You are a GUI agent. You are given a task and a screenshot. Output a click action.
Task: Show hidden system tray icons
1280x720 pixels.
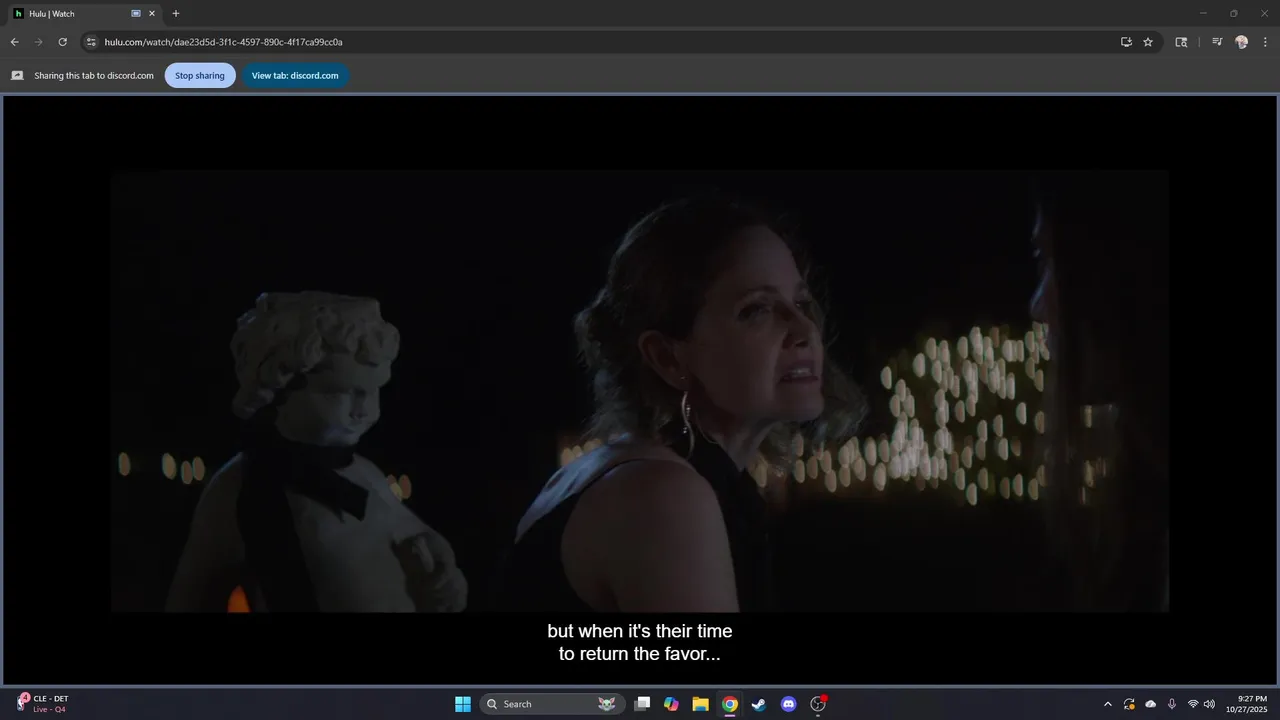tap(1107, 704)
